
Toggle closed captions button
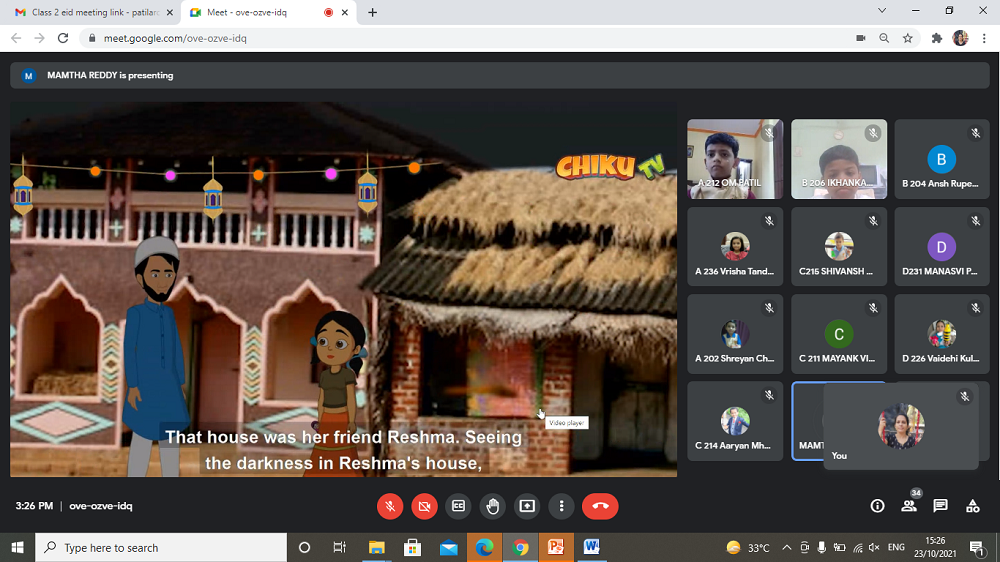click(x=459, y=506)
